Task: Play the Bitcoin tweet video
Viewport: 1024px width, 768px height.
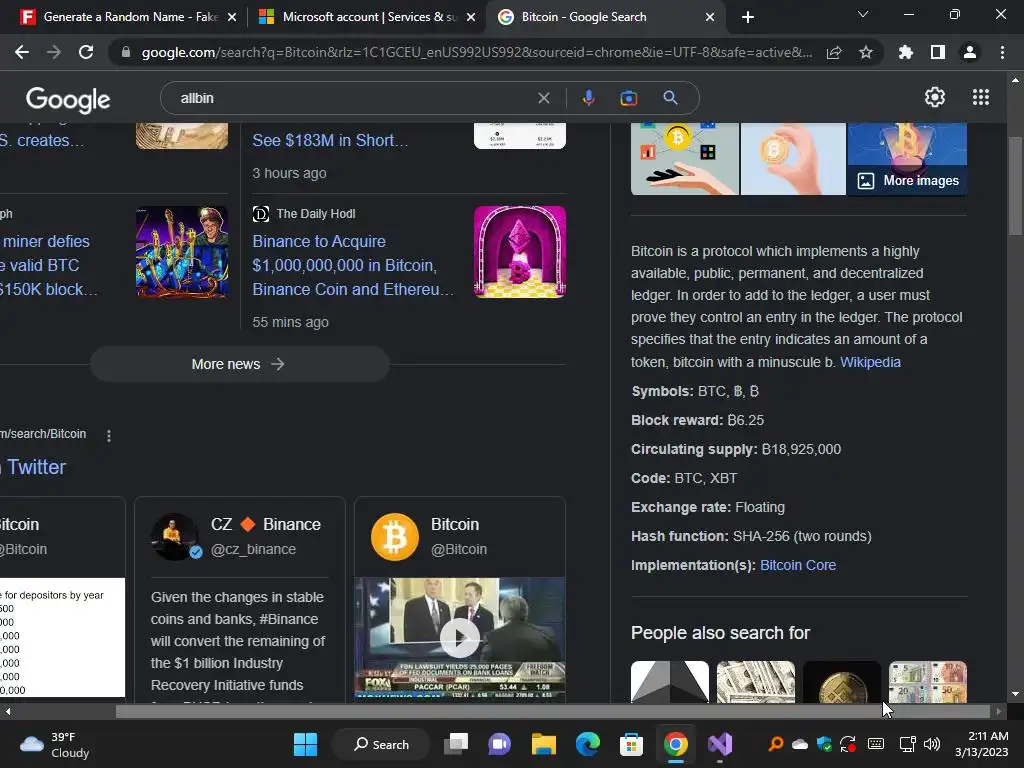Action: (x=460, y=638)
